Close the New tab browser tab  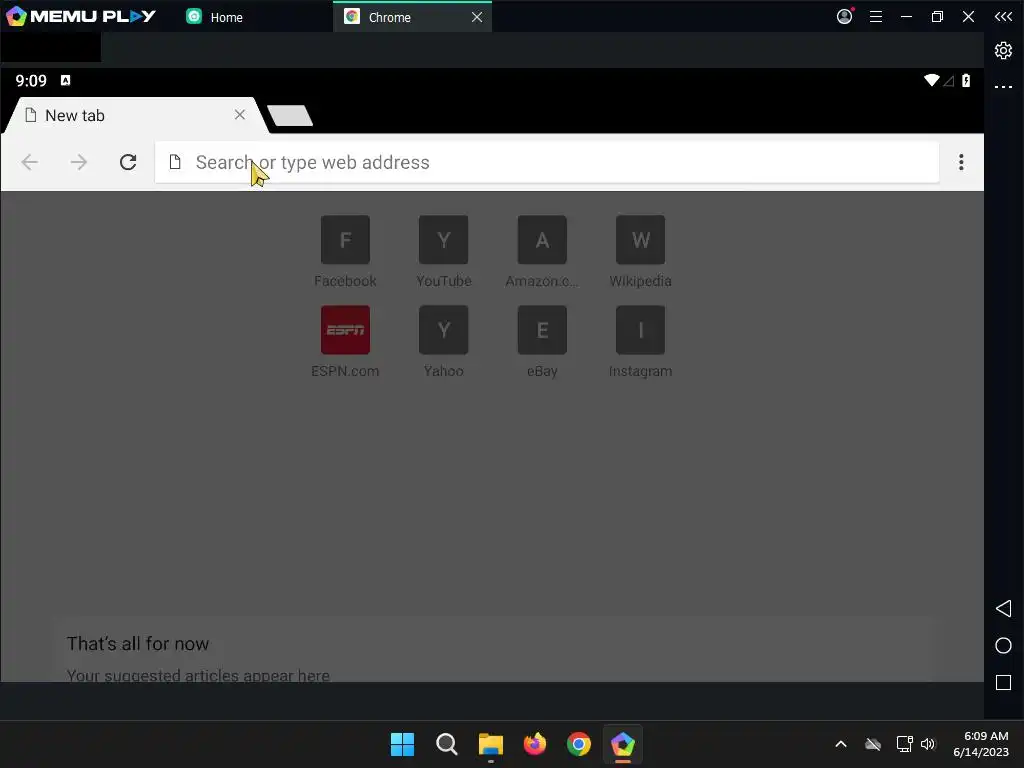(240, 115)
